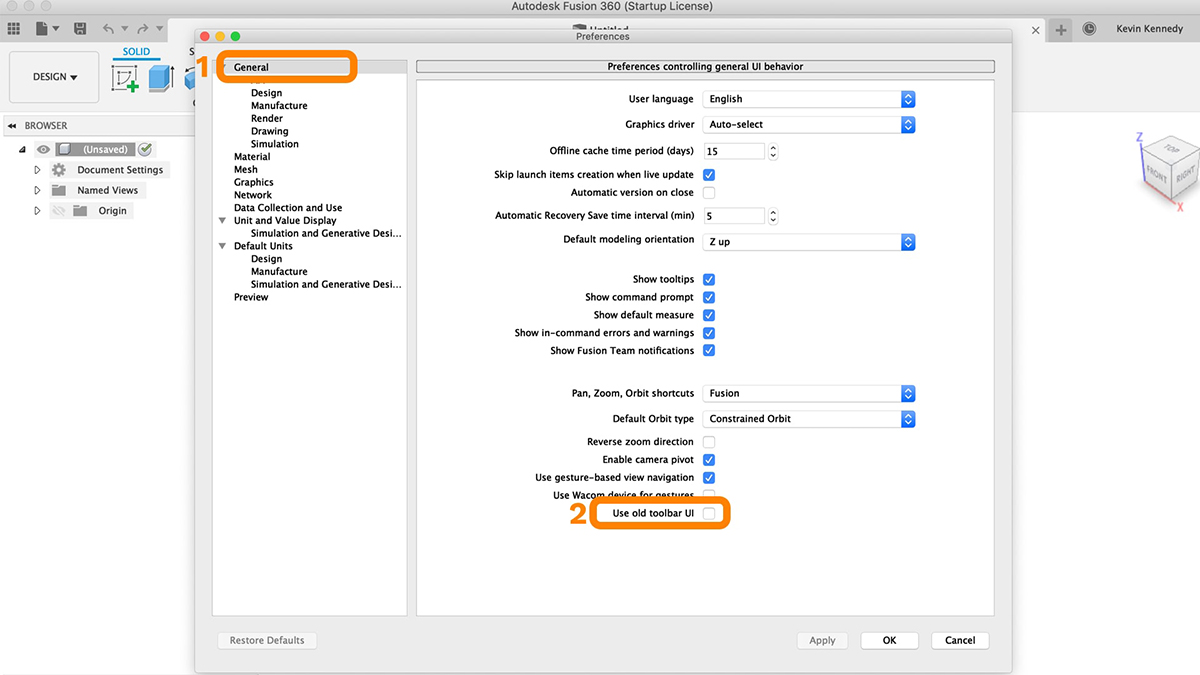Image resolution: width=1200 pixels, height=675 pixels.
Task: Collapse the Browser panel with double arrows
Action: [13, 126]
